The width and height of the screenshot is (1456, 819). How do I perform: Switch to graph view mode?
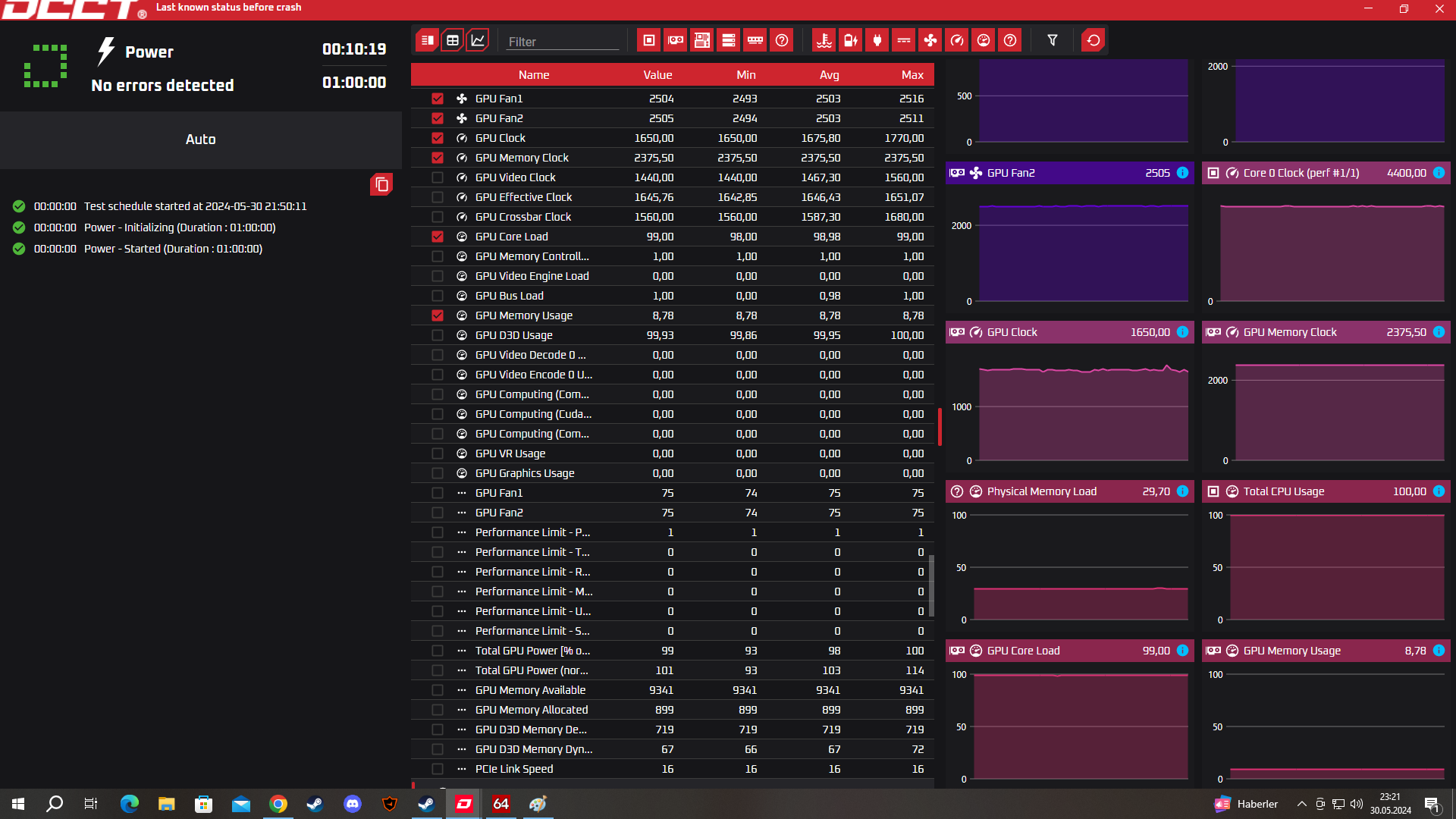(x=478, y=40)
